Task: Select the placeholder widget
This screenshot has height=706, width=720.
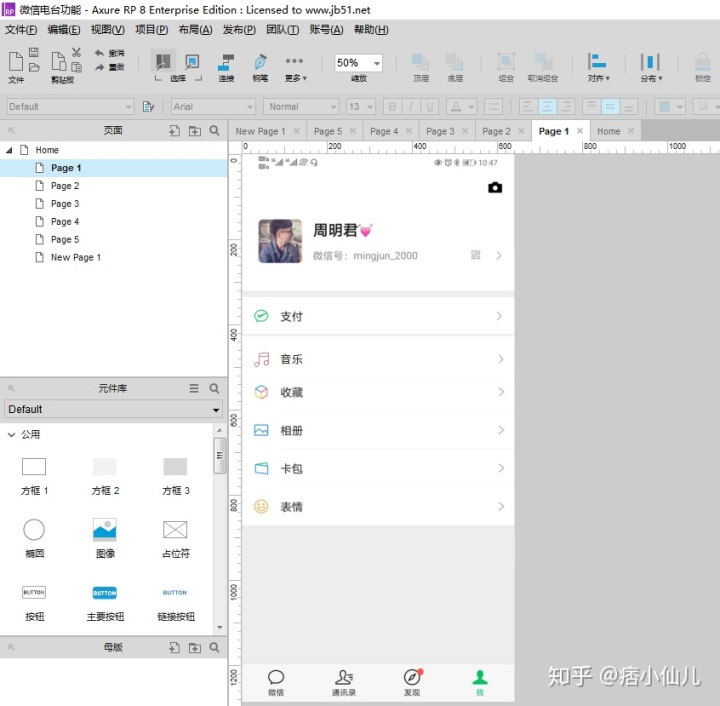Action: pos(175,539)
